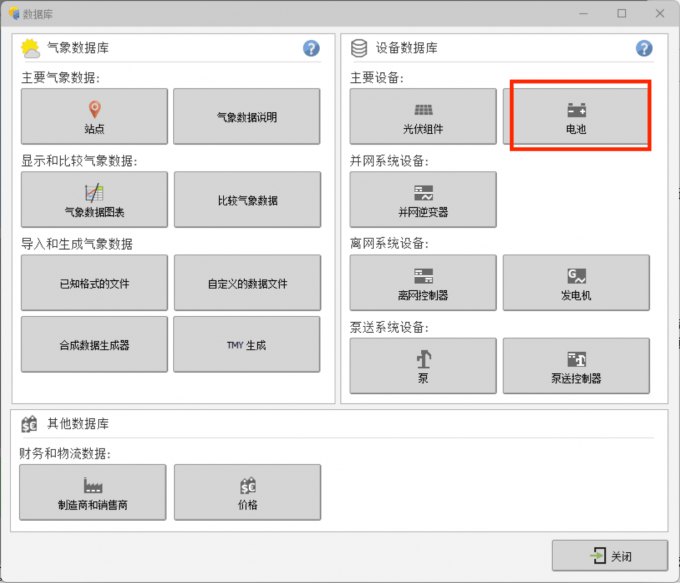
Task: Open the 站点 (Sites) weather database
Action: tap(94, 116)
